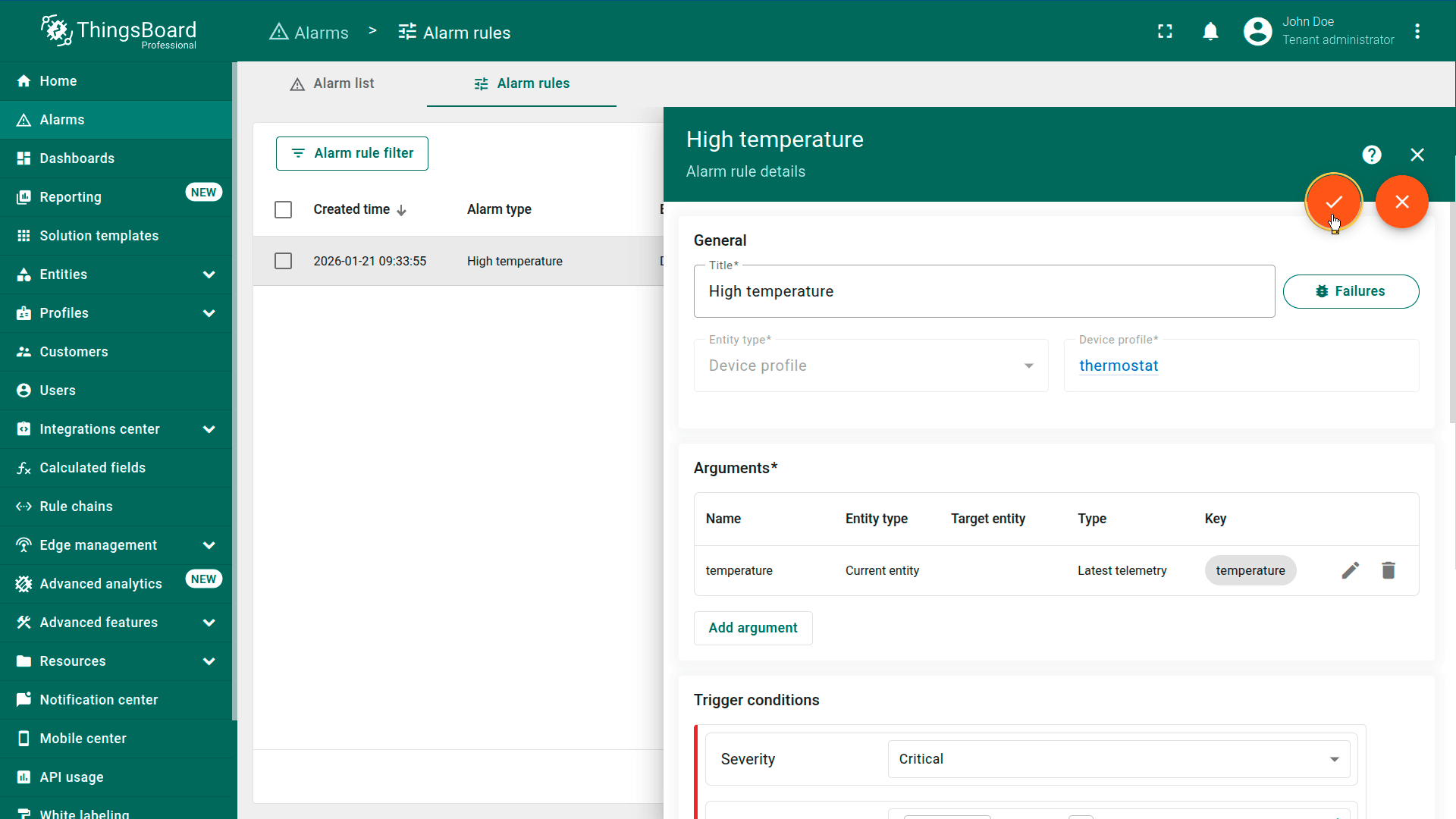The width and height of the screenshot is (1456, 819).
Task: Open the Severity Critical dropdown
Action: point(1118,759)
